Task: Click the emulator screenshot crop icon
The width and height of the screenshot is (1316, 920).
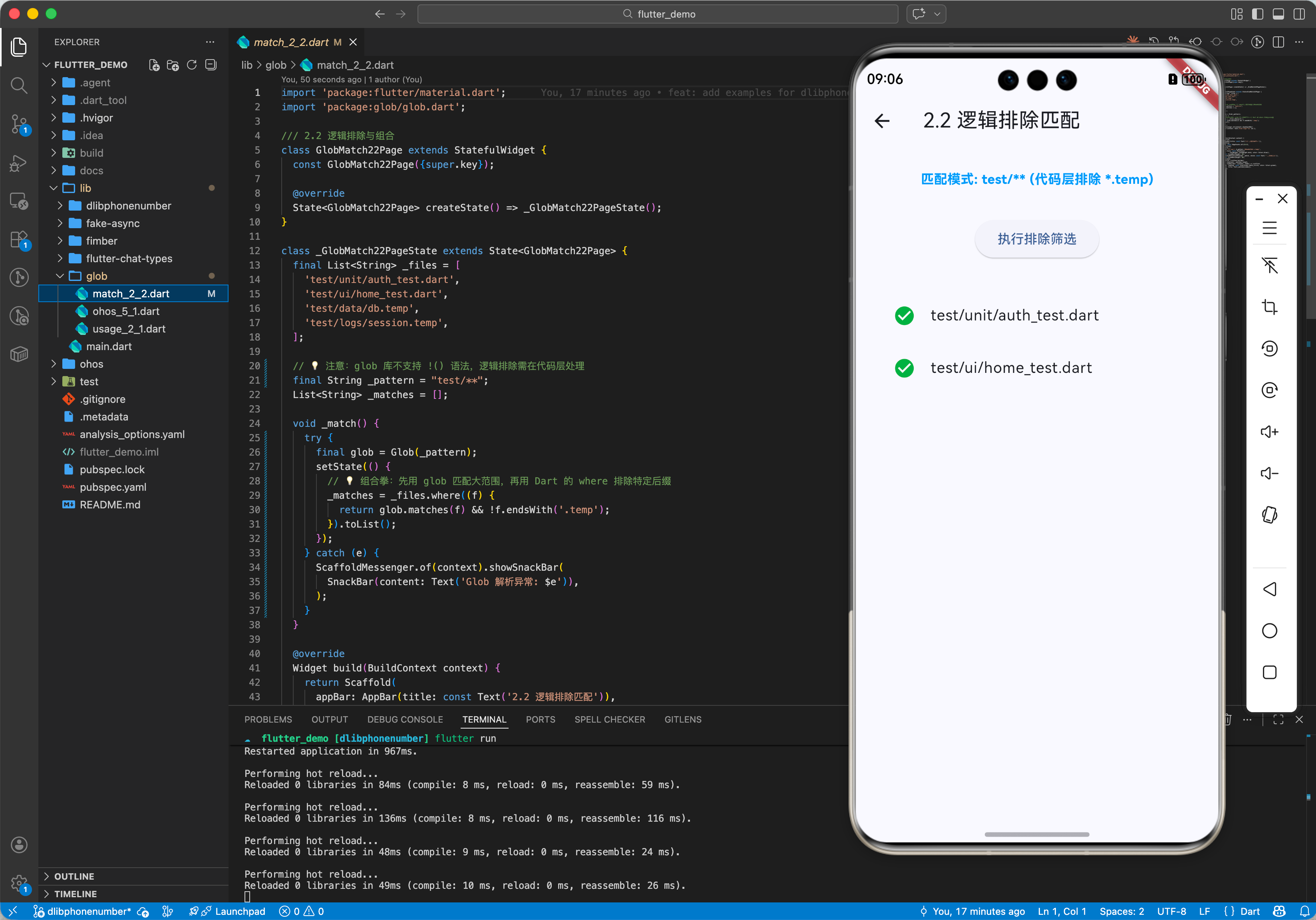Action: 1270,307
